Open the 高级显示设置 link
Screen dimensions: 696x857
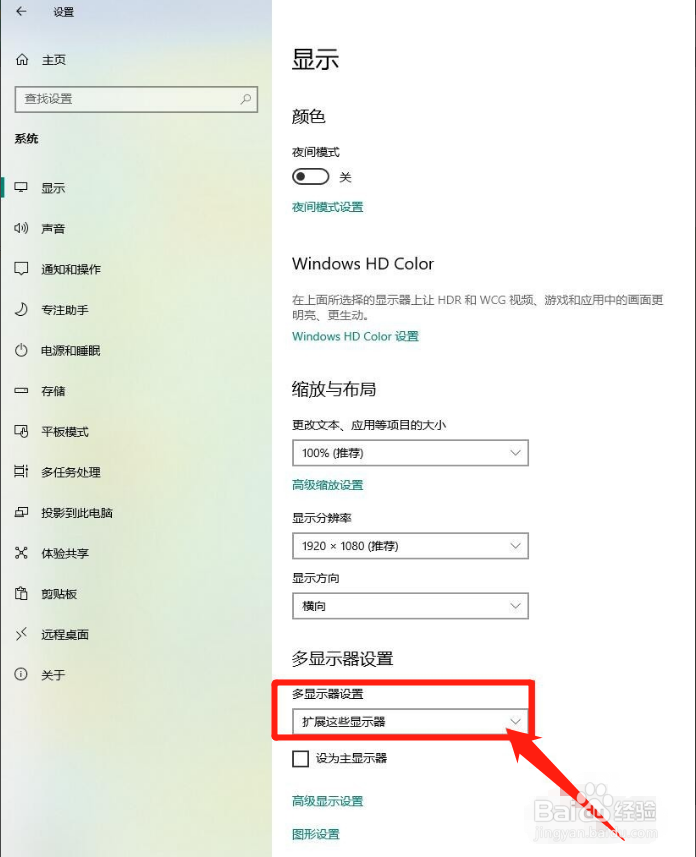327,801
